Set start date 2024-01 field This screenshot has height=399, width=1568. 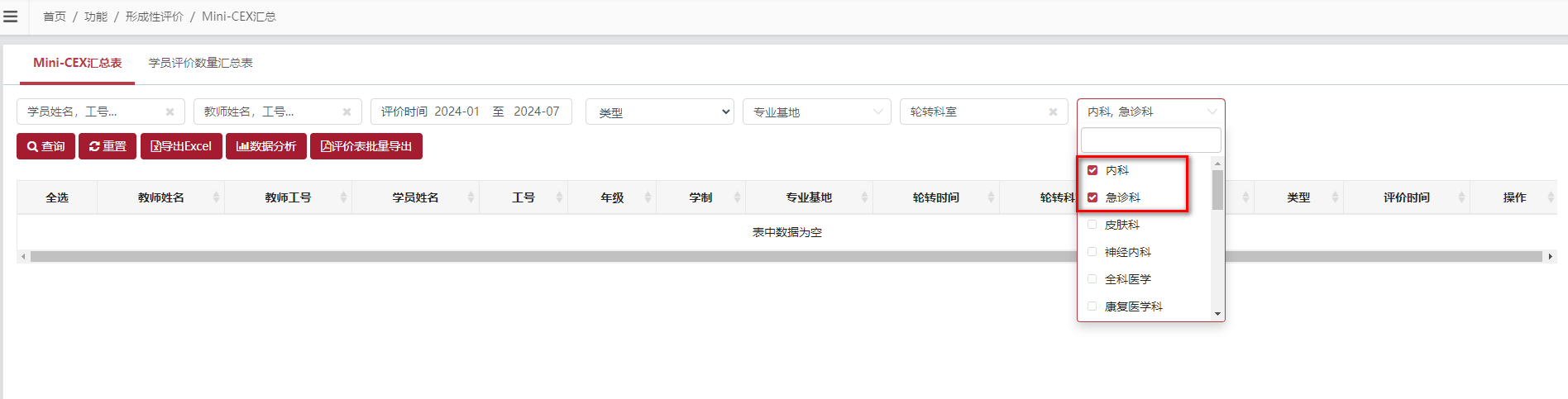pyautogui.click(x=457, y=112)
